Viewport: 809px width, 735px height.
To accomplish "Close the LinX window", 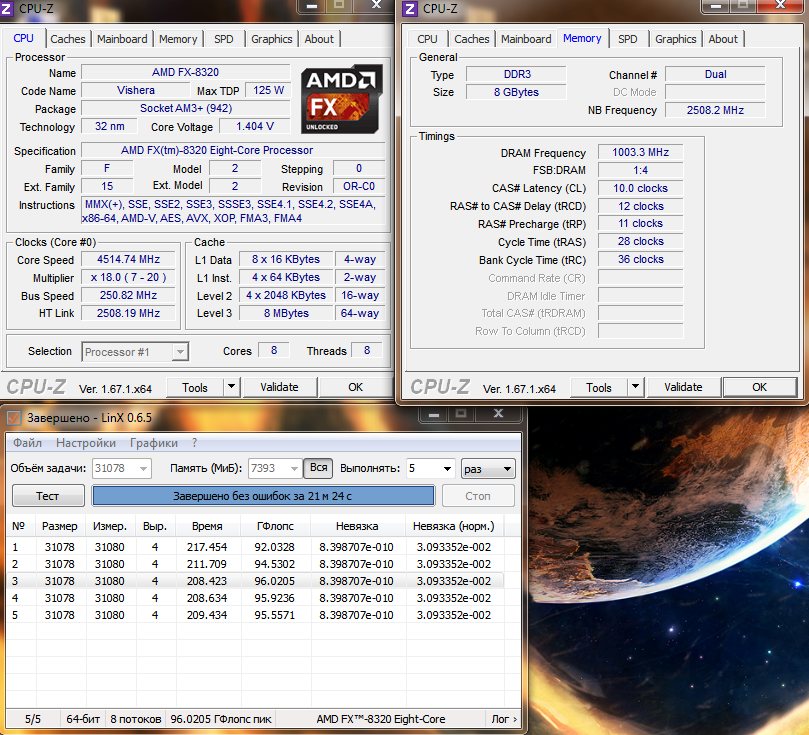I will [498, 414].
